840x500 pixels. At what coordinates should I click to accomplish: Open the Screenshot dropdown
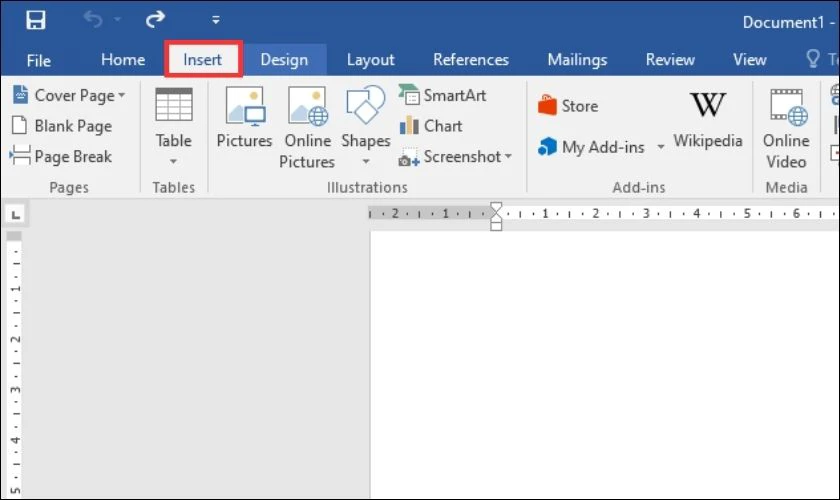(455, 156)
